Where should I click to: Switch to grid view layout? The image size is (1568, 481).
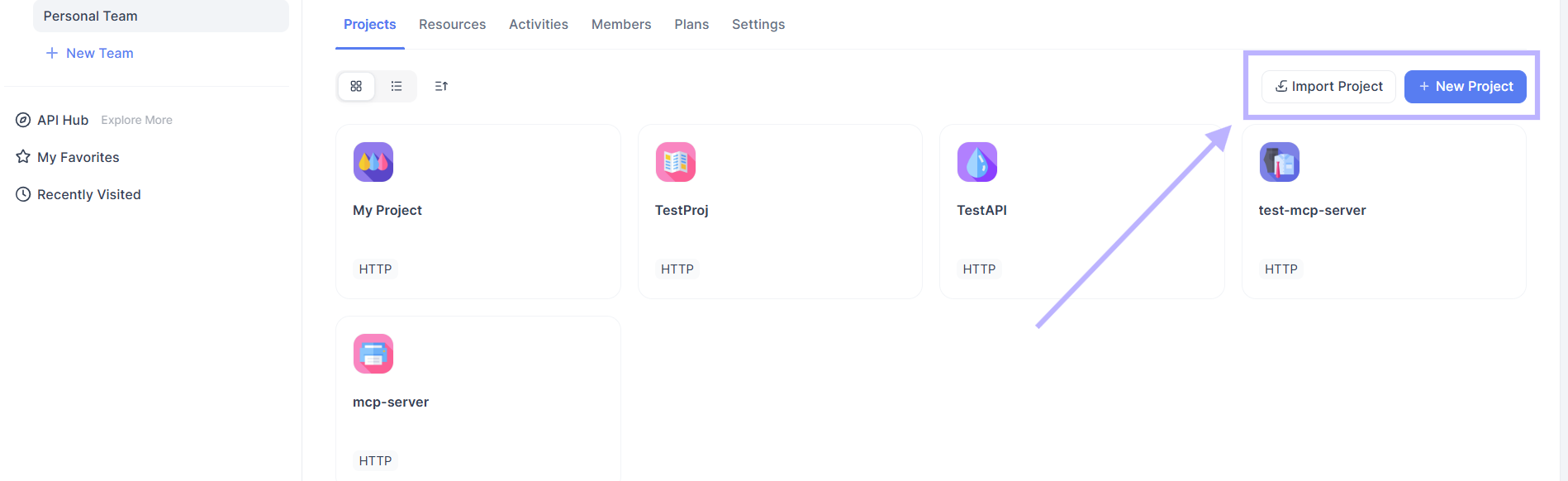pyautogui.click(x=356, y=86)
